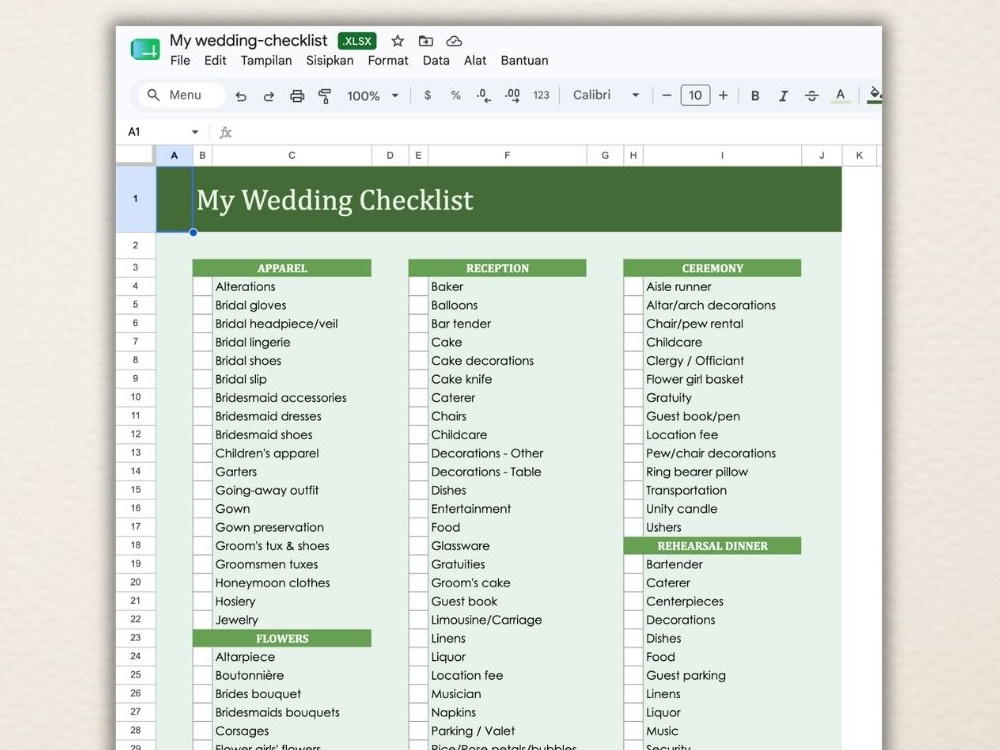Viewport: 1000px width, 750px height.
Task: Select the FLOWERS header cell
Action: (x=282, y=638)
